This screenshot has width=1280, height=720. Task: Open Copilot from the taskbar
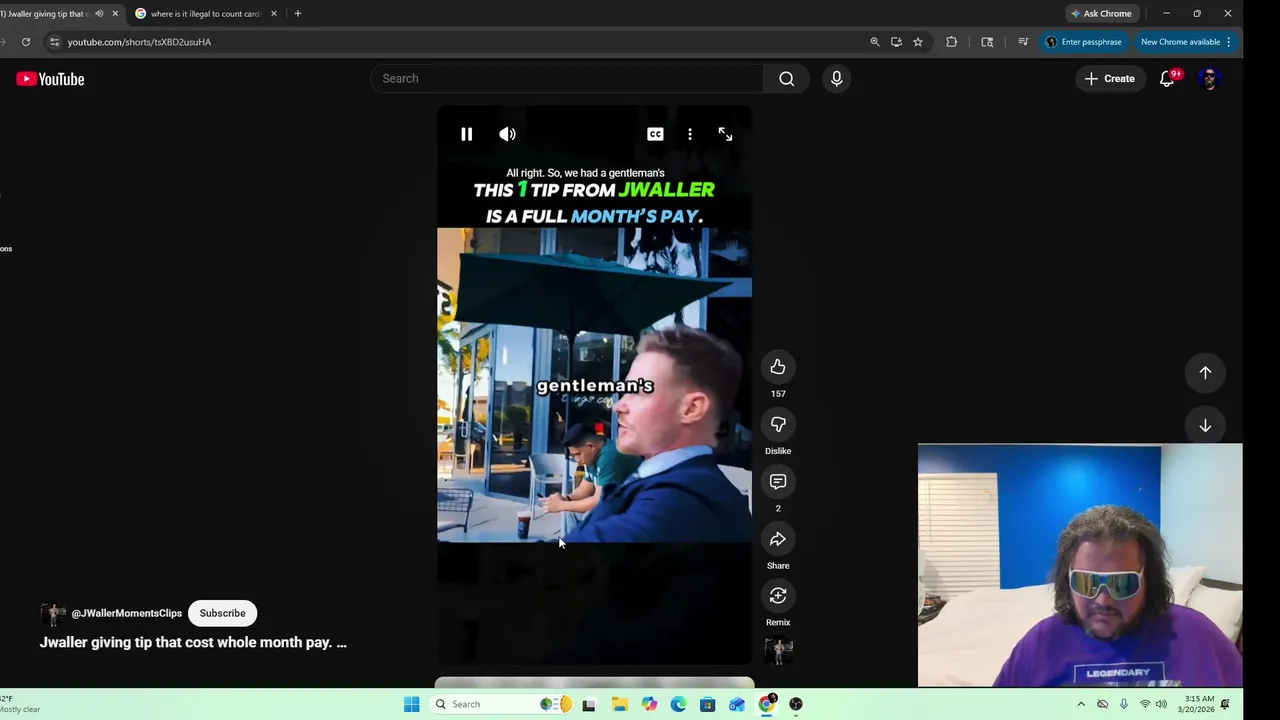[x=649, y=704]
